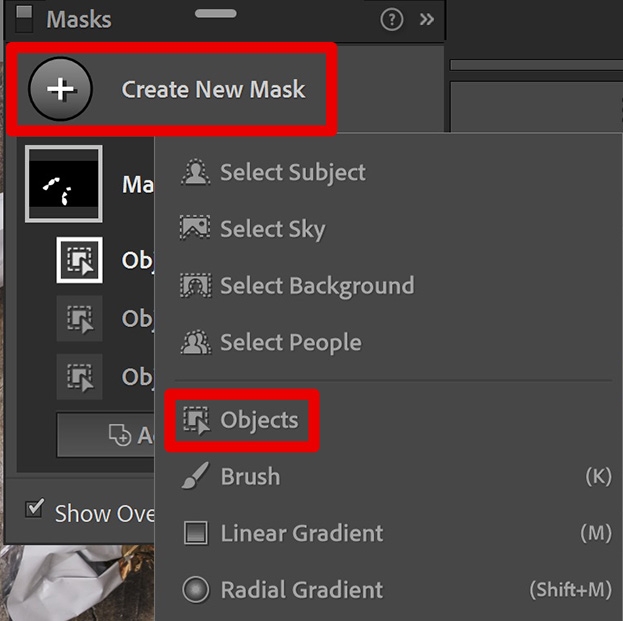
Task: Select the black-and-white mask thumbnail
Action: coord(64,184)
